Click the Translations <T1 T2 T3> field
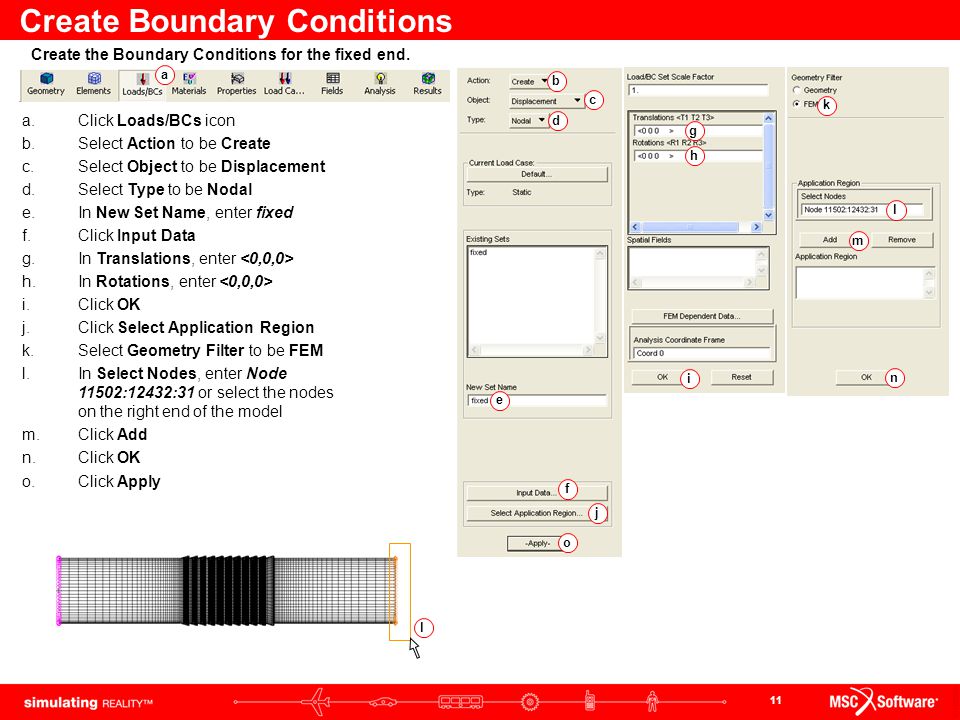 [698, 130]
